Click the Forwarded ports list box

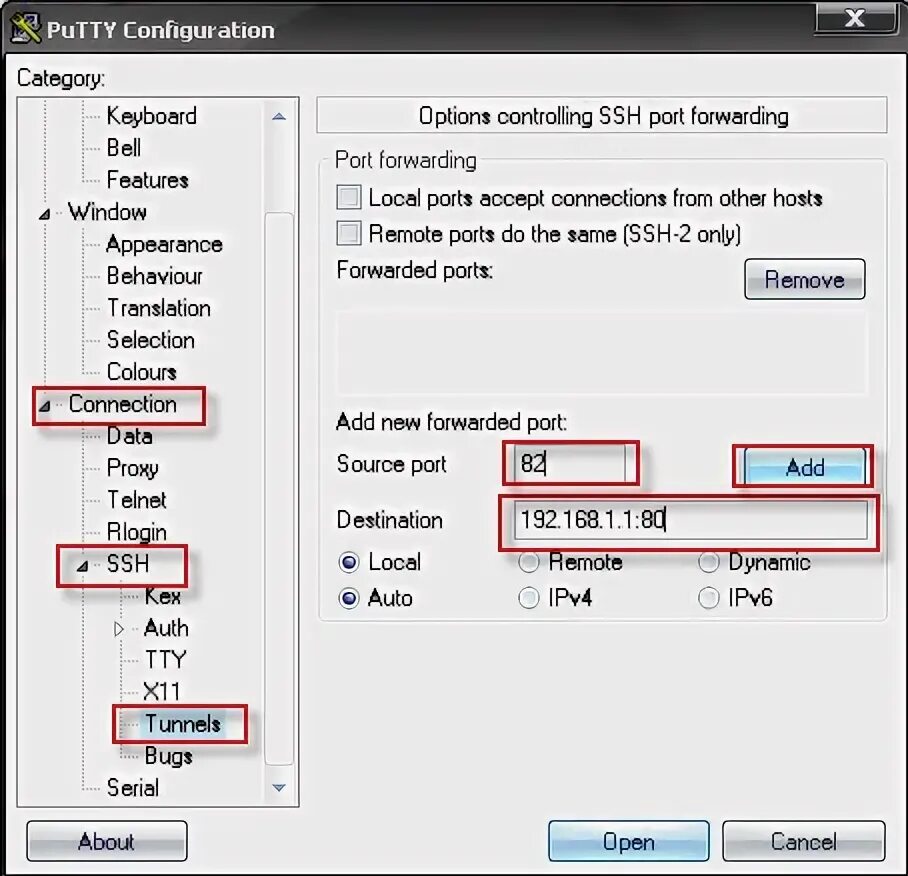602,353
